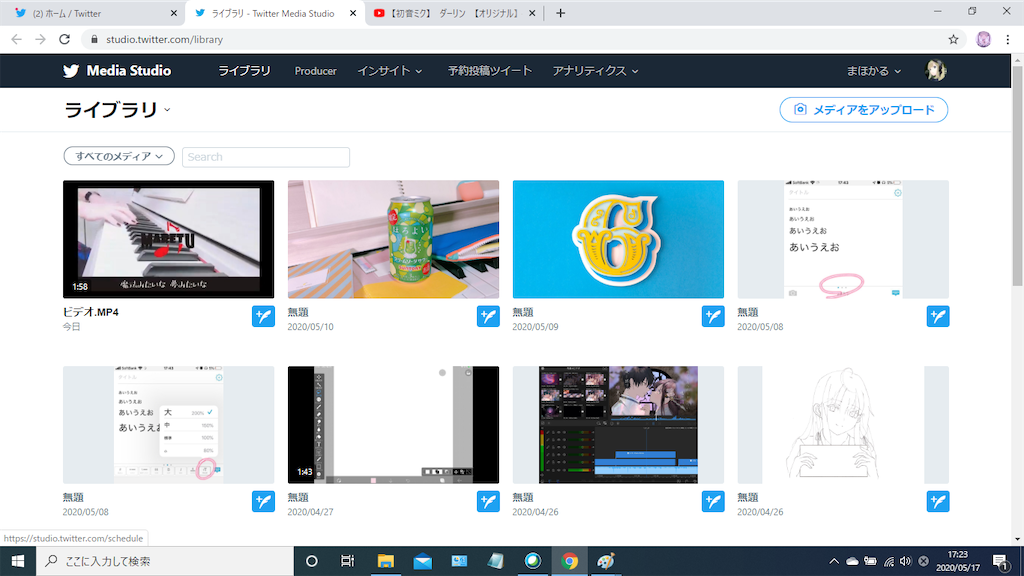Open the 予約投稿ツイート menu item
This screenshot has height=576, width=1024.
pyautogui.click(x=489, y=71)
